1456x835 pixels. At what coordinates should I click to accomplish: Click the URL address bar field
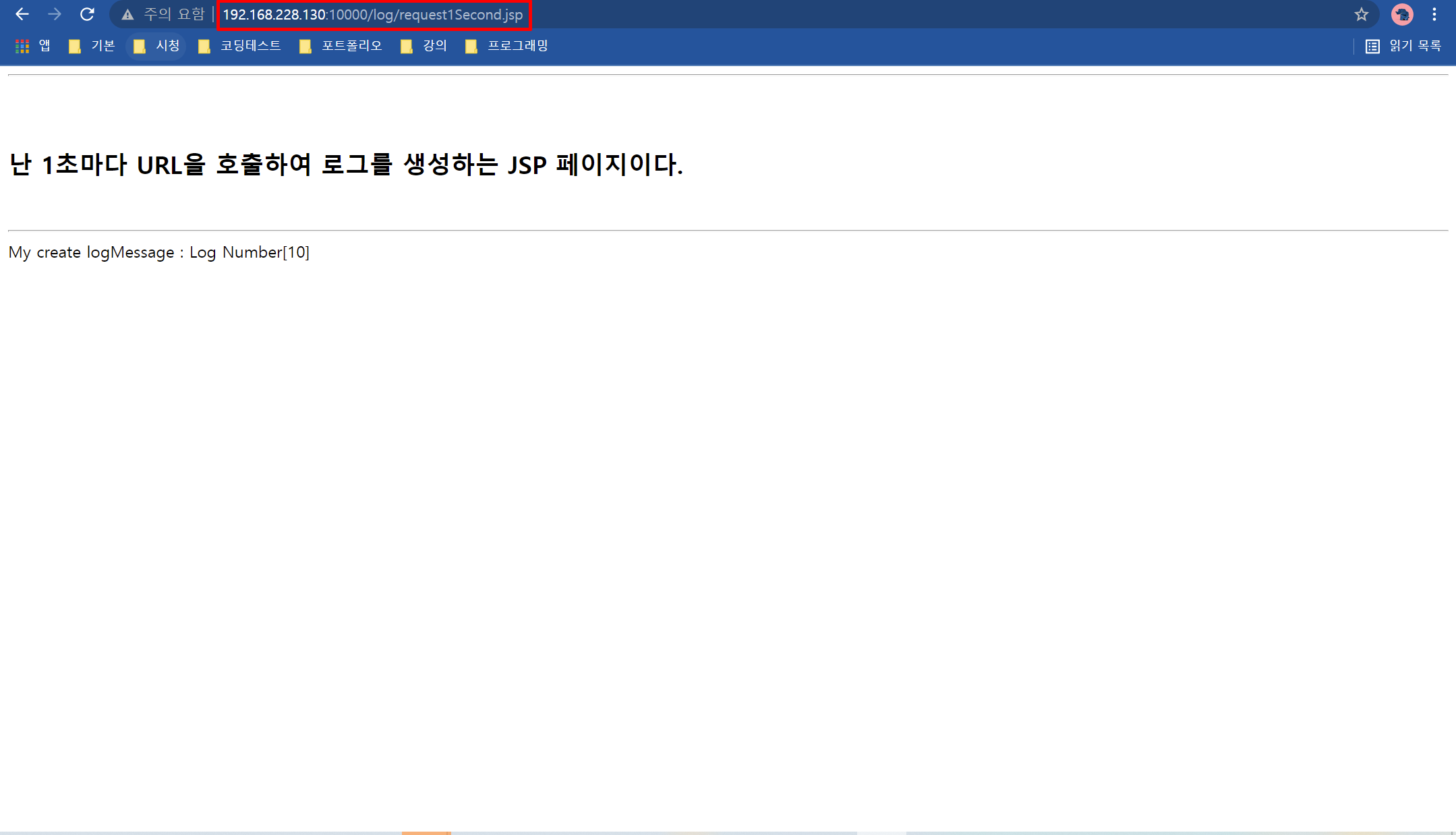point(373,15)
